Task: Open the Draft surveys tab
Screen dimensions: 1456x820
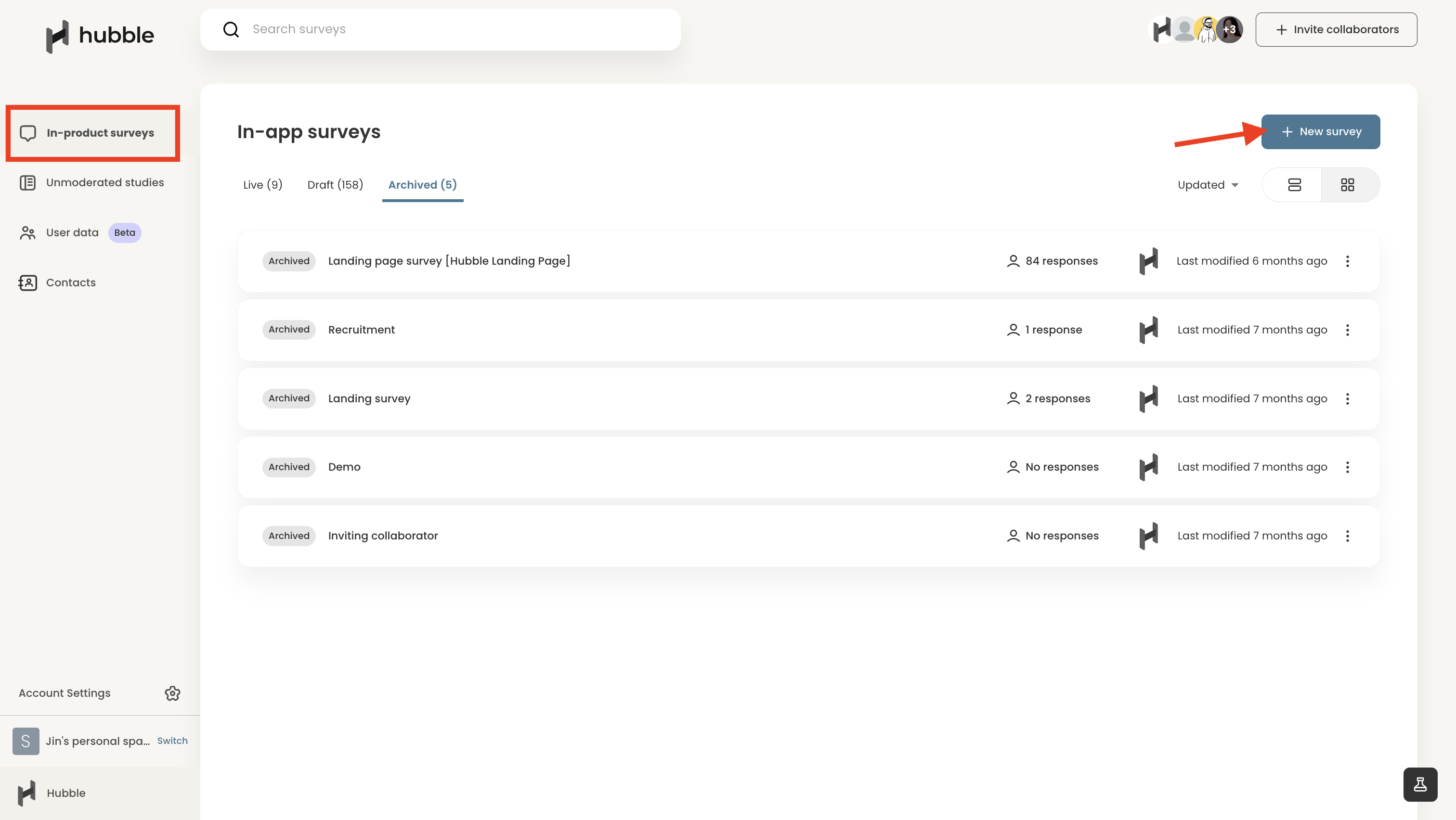Action: click(335, 185)
